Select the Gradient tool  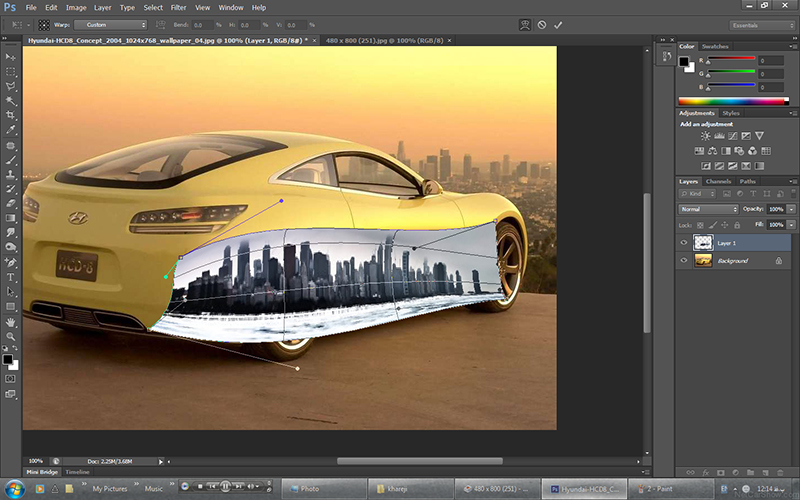click(10, 218)
